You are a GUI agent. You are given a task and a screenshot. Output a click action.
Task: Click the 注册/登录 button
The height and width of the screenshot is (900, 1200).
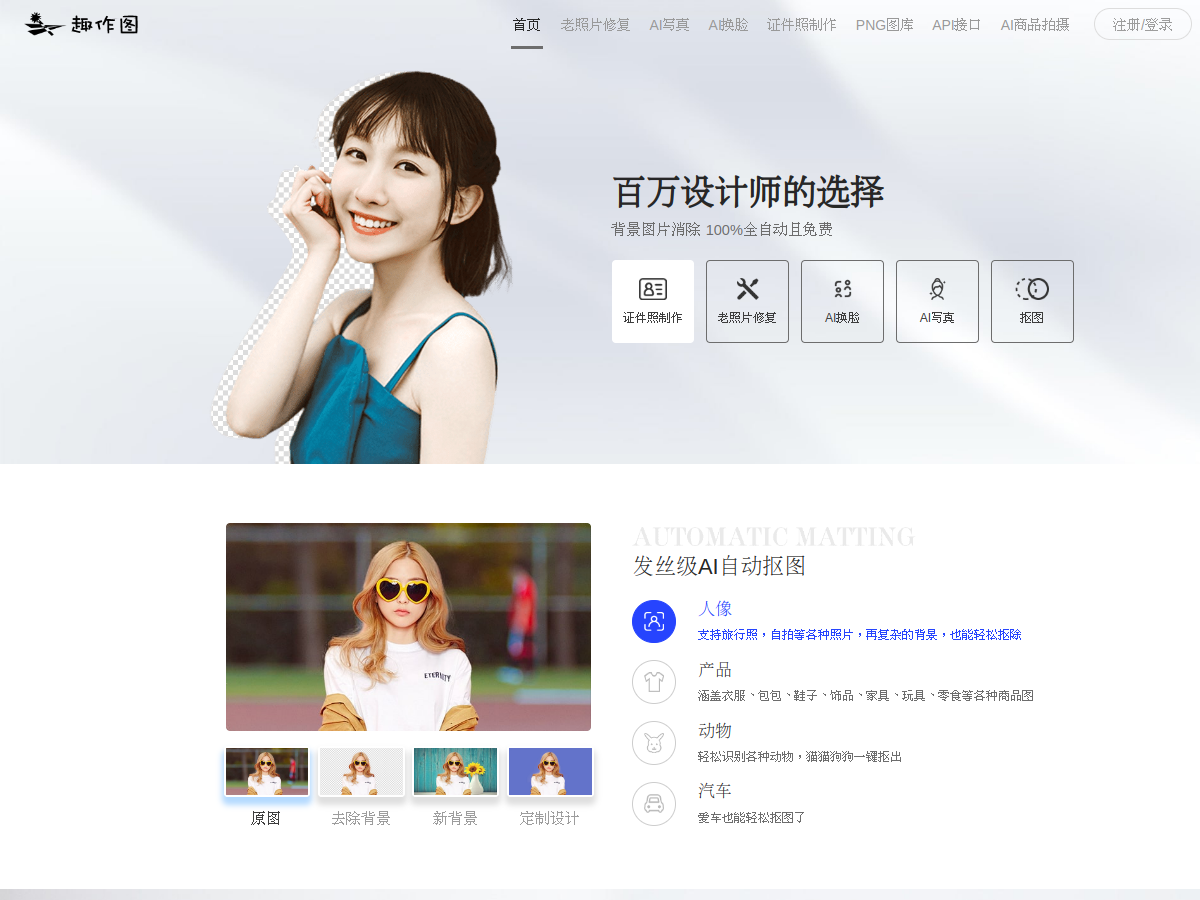point(1143,25)
